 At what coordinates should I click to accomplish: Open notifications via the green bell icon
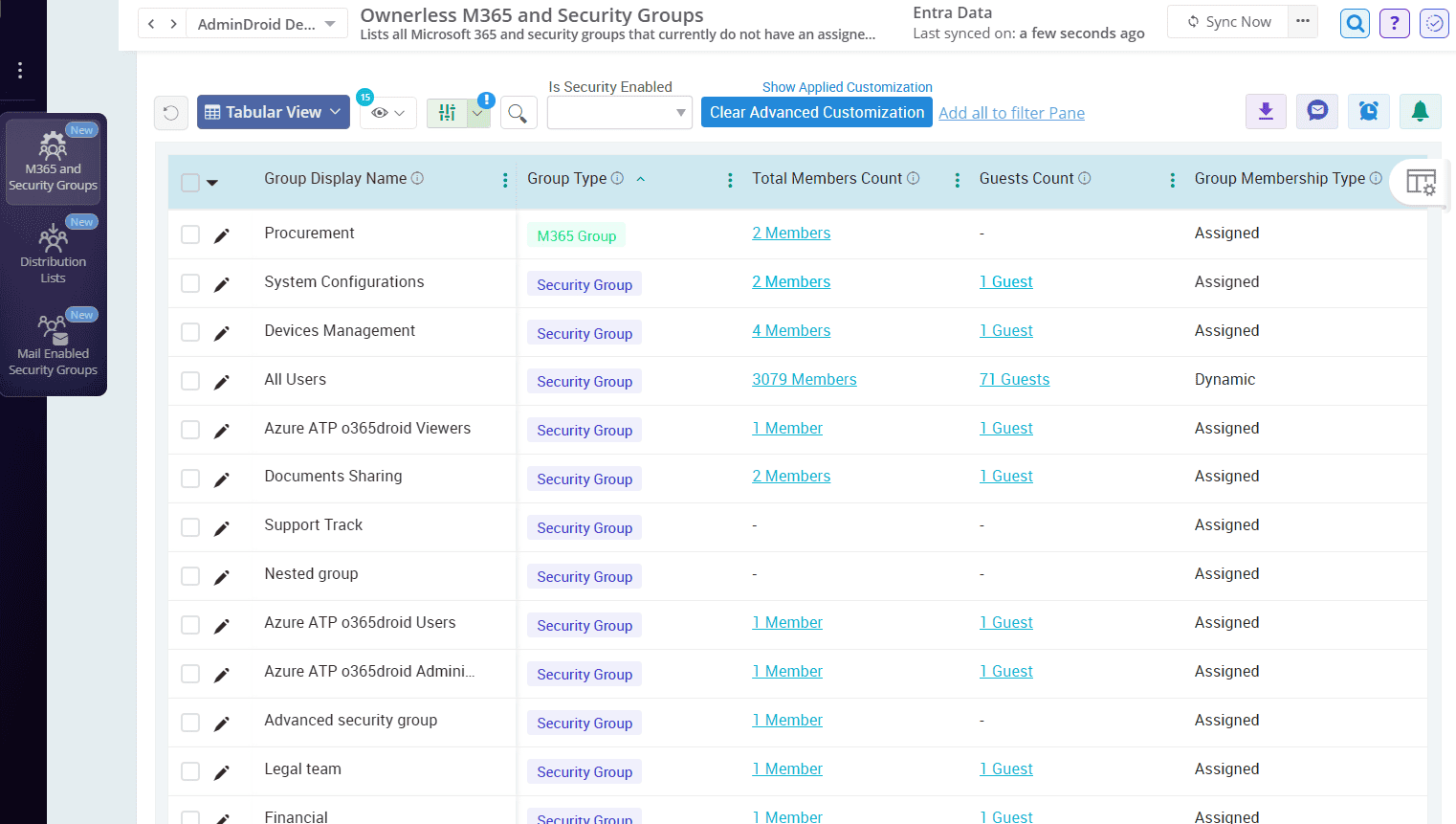pos(1421,111)
